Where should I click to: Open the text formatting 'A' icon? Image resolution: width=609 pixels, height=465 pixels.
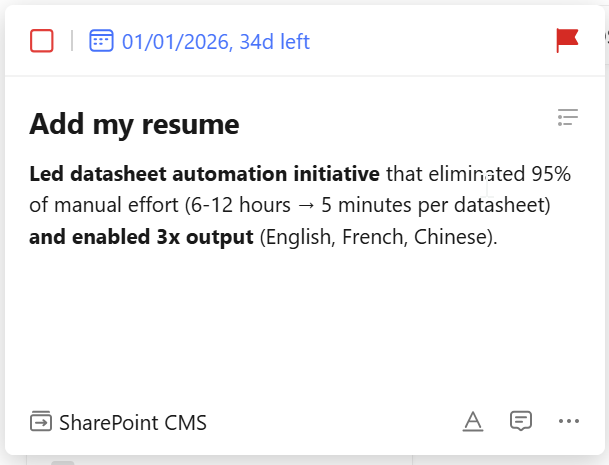coord(473,422)
